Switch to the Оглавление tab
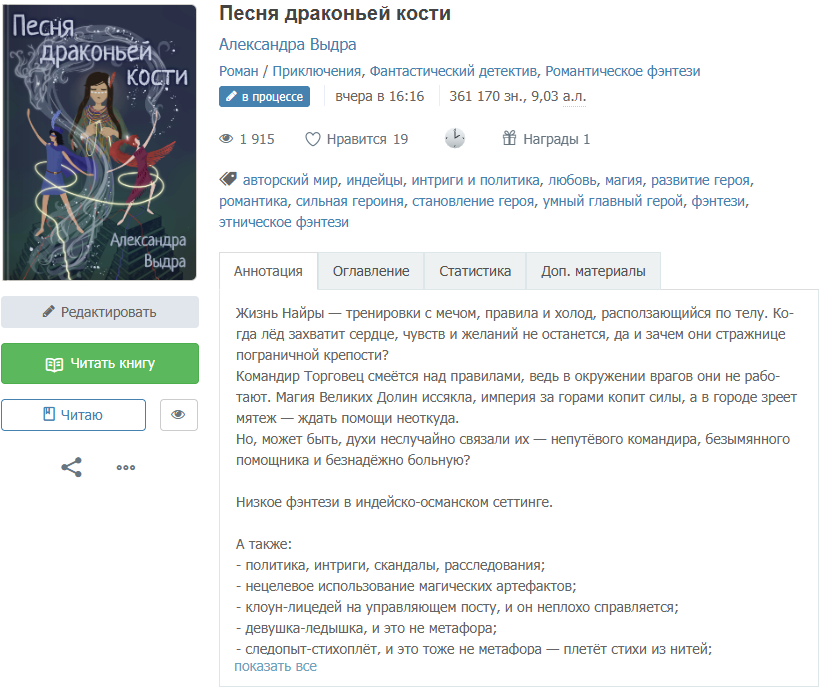 click(371, 271)
